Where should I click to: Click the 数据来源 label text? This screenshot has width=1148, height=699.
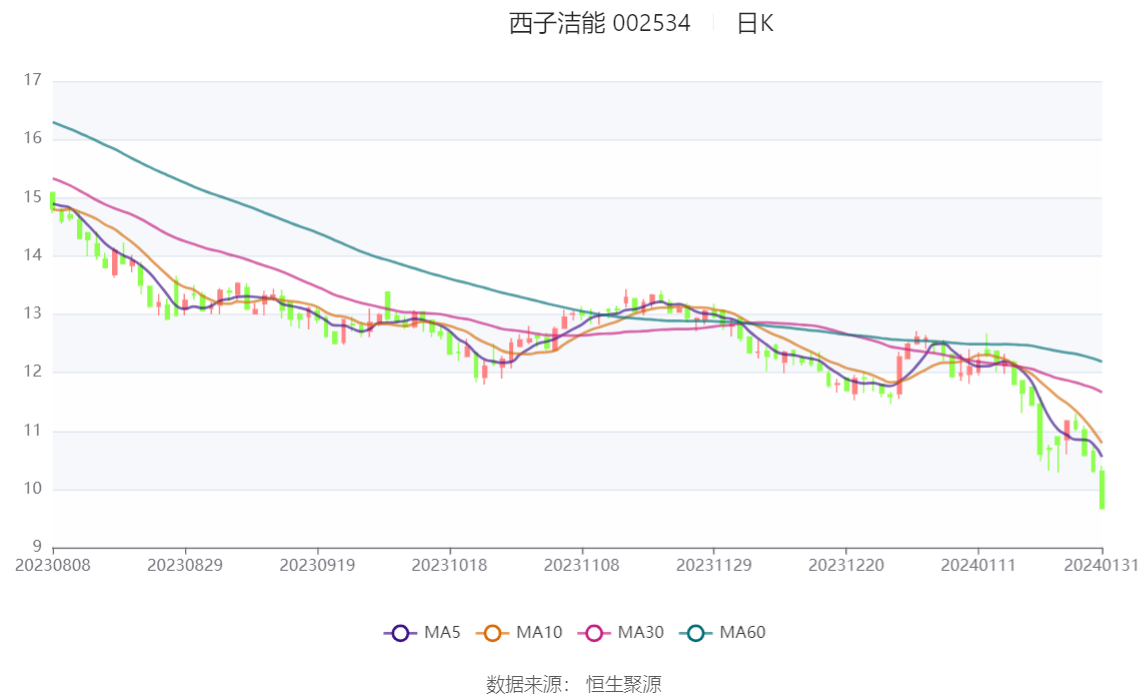pos(524,684)
